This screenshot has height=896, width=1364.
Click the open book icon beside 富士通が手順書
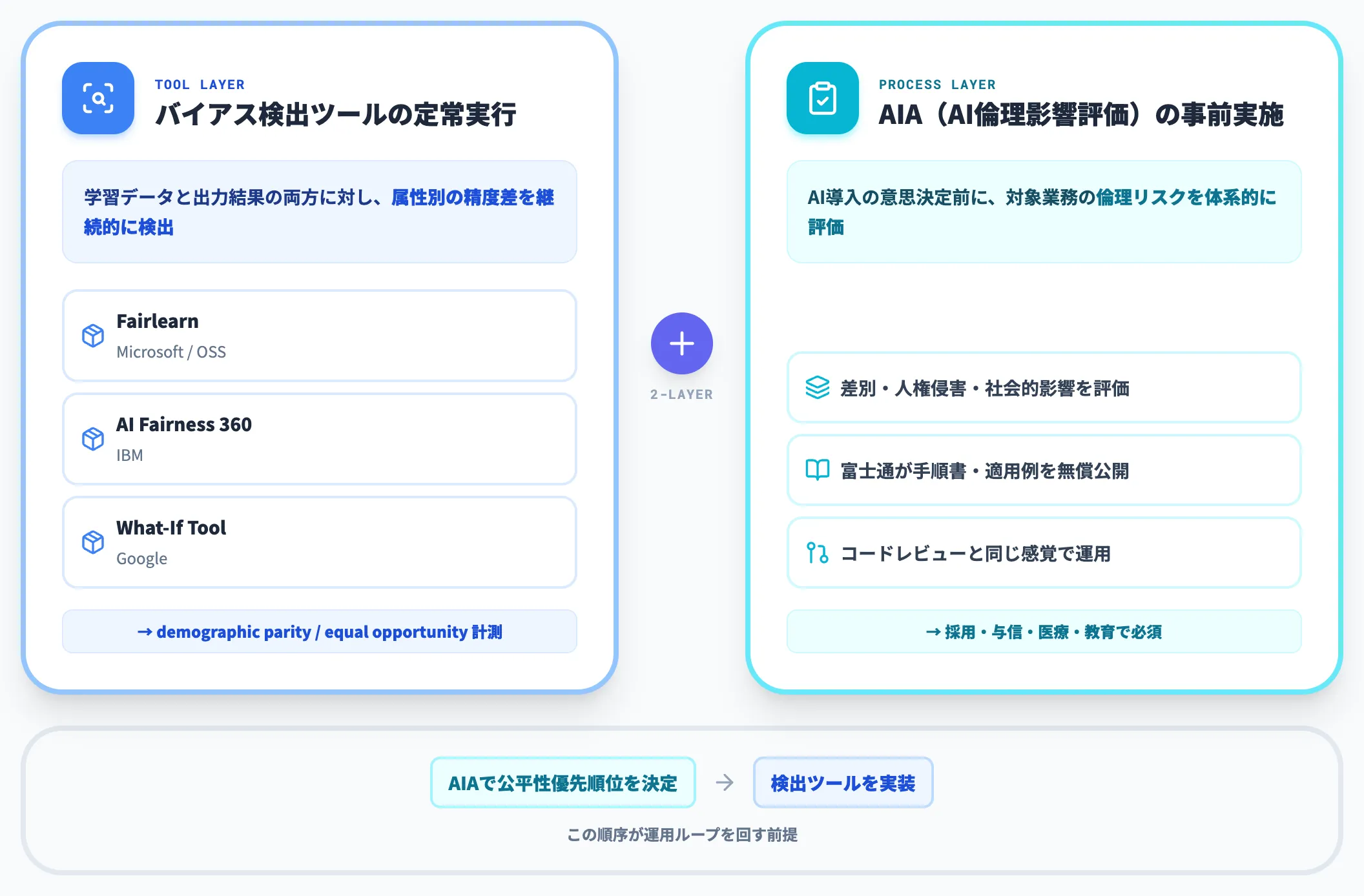point(818,470)
